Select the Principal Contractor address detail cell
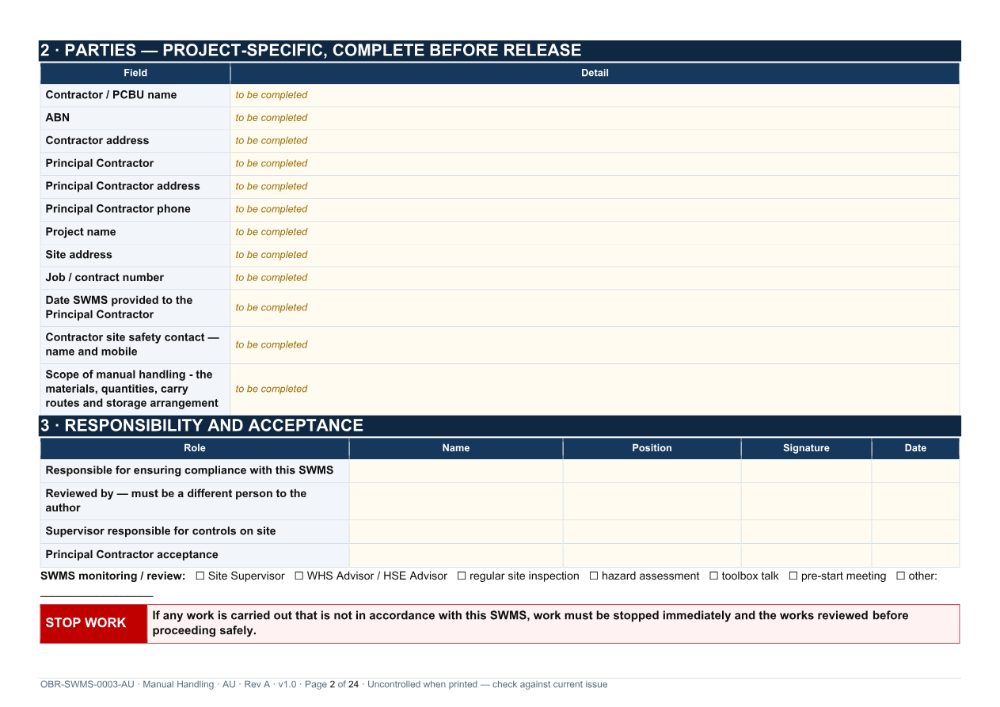The height and width of the screenshot is (707, 1000). (594, 187)
